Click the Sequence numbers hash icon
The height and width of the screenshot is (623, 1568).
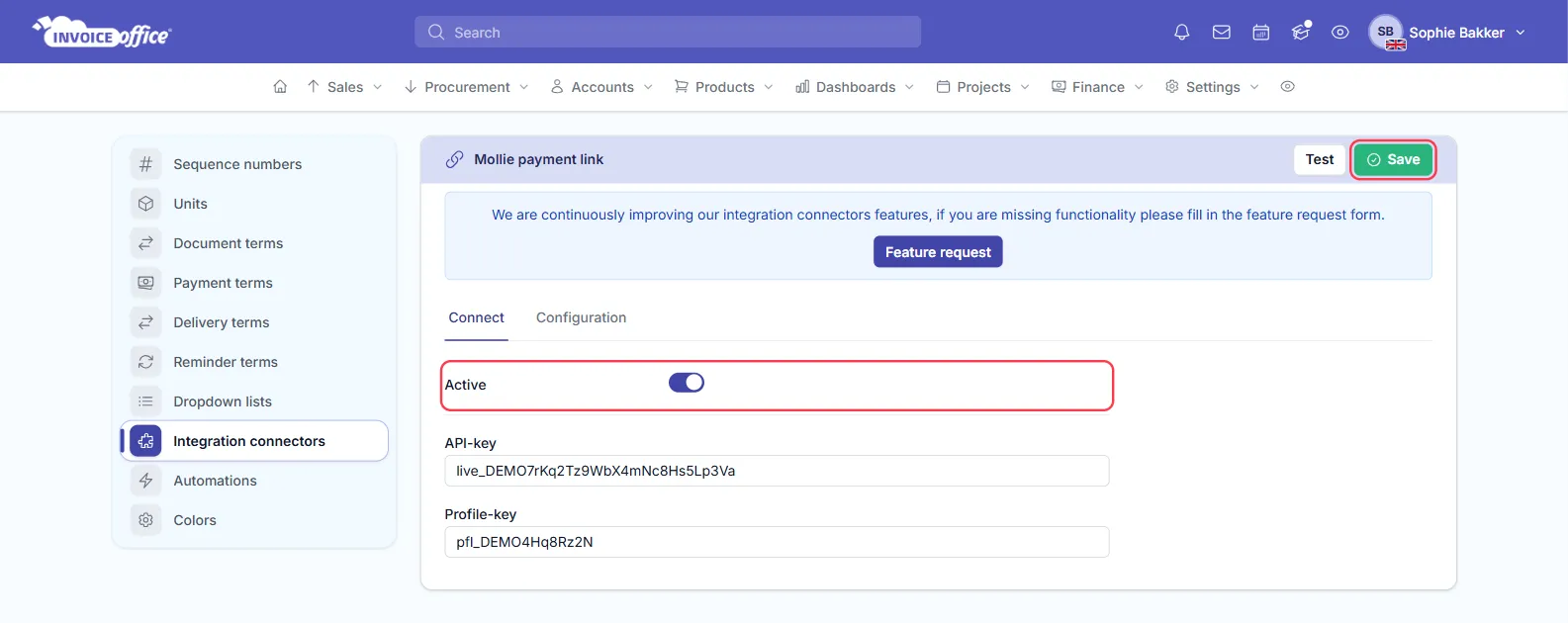145,164
